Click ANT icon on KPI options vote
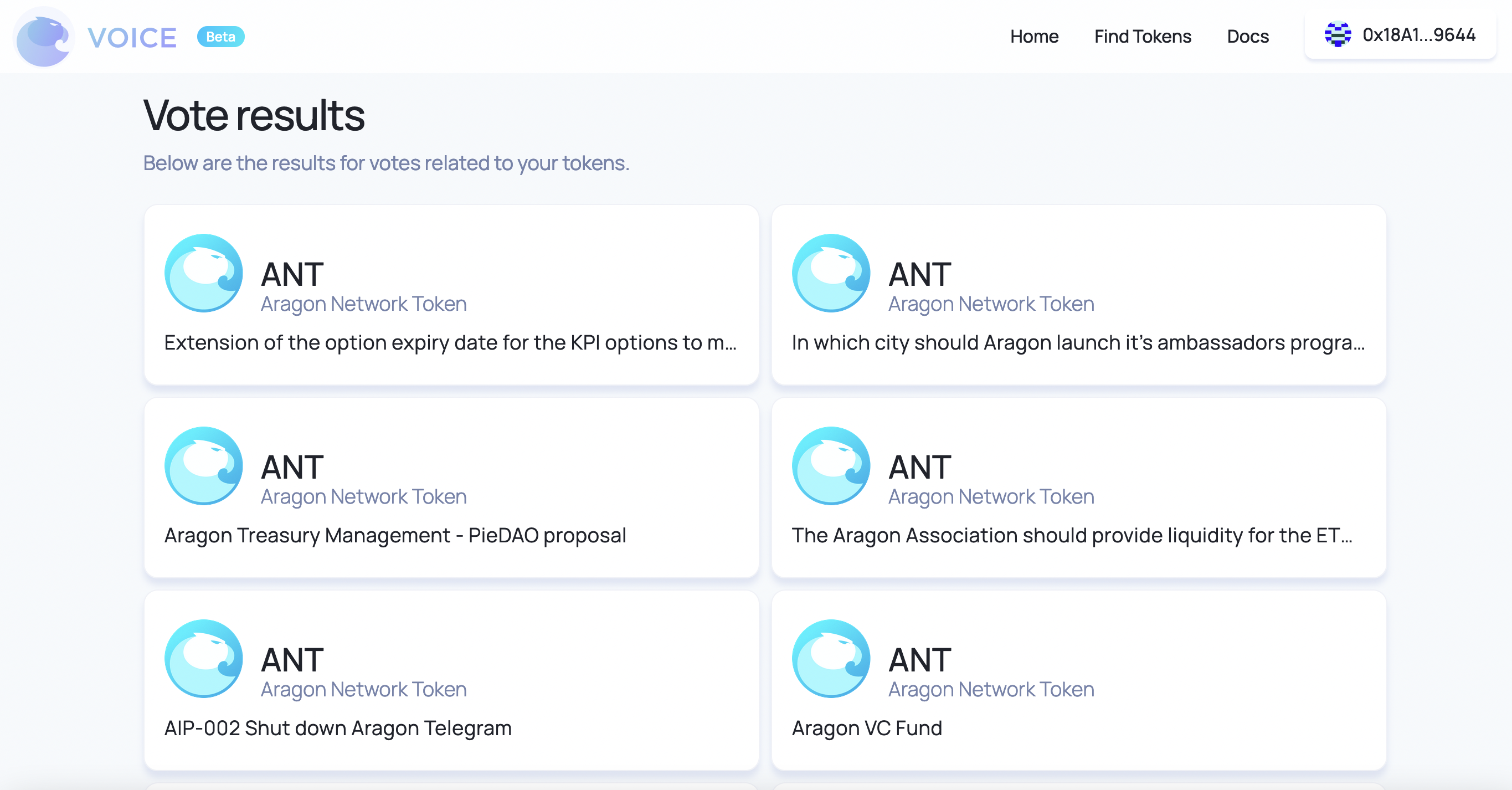The width and height of the screenshot is (1512, 790). (204, 273)
